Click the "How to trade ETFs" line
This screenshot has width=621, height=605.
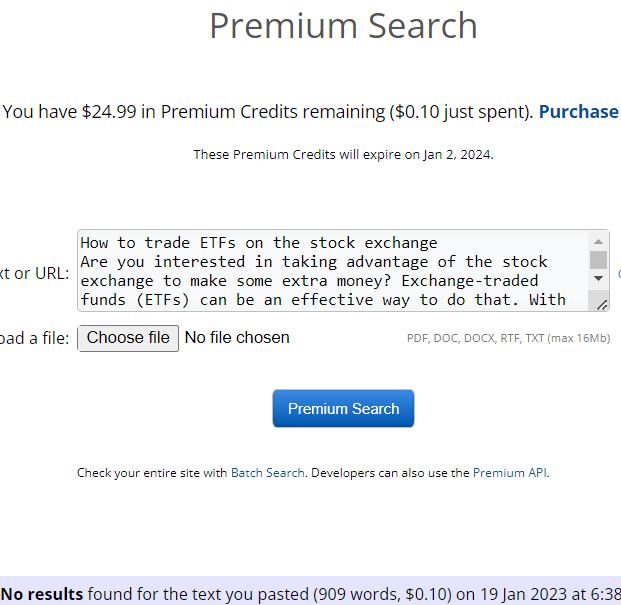click(259, 243)
